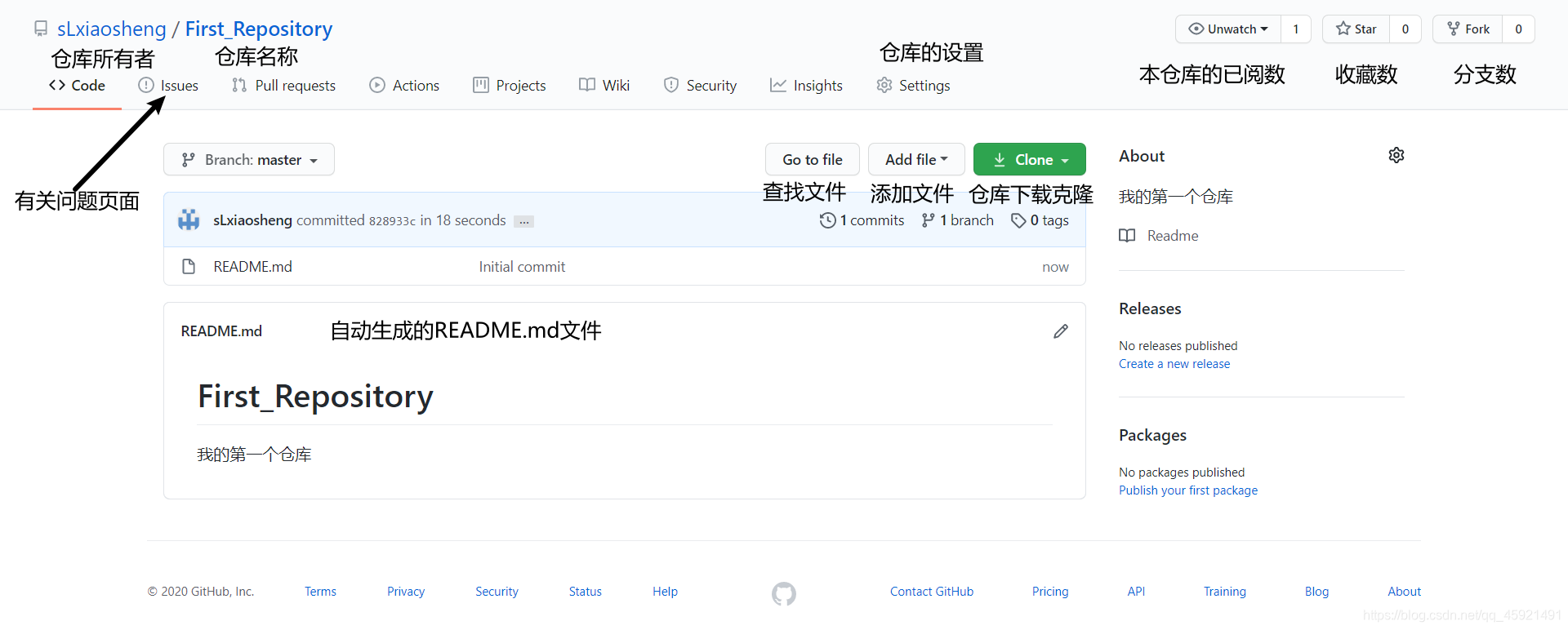The width and height of the screenshot is (1568, 630).
Task: Star this repository
Action: pyautogui.click(x=1356, y=29)
